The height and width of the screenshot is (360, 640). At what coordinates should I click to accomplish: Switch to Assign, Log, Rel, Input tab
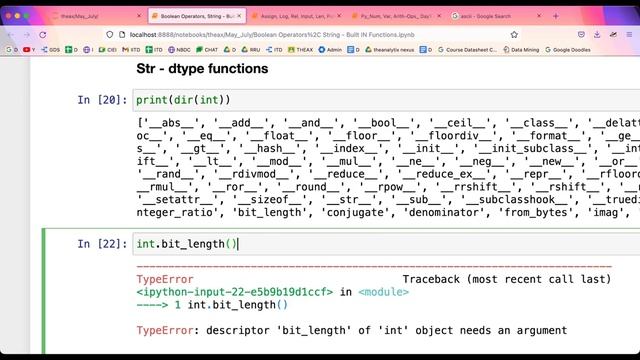297,16
